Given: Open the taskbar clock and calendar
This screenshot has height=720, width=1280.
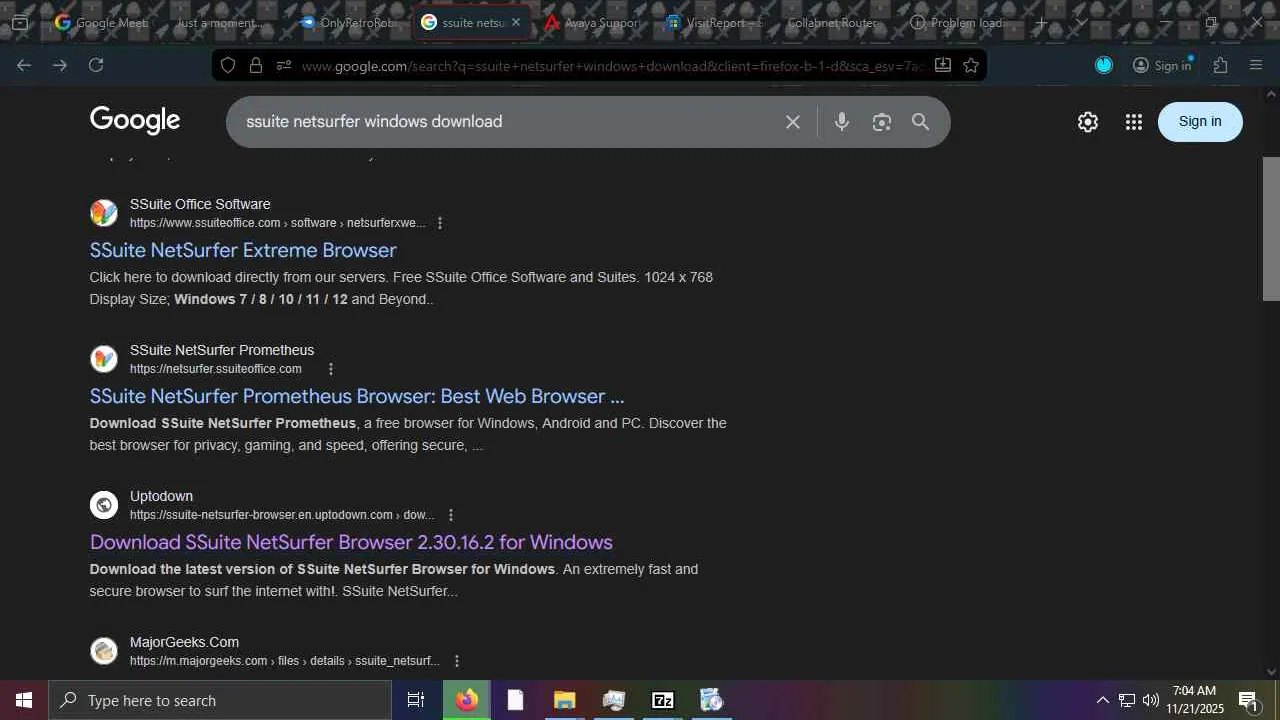Looking at the screenshot, I should [1194, 700].
